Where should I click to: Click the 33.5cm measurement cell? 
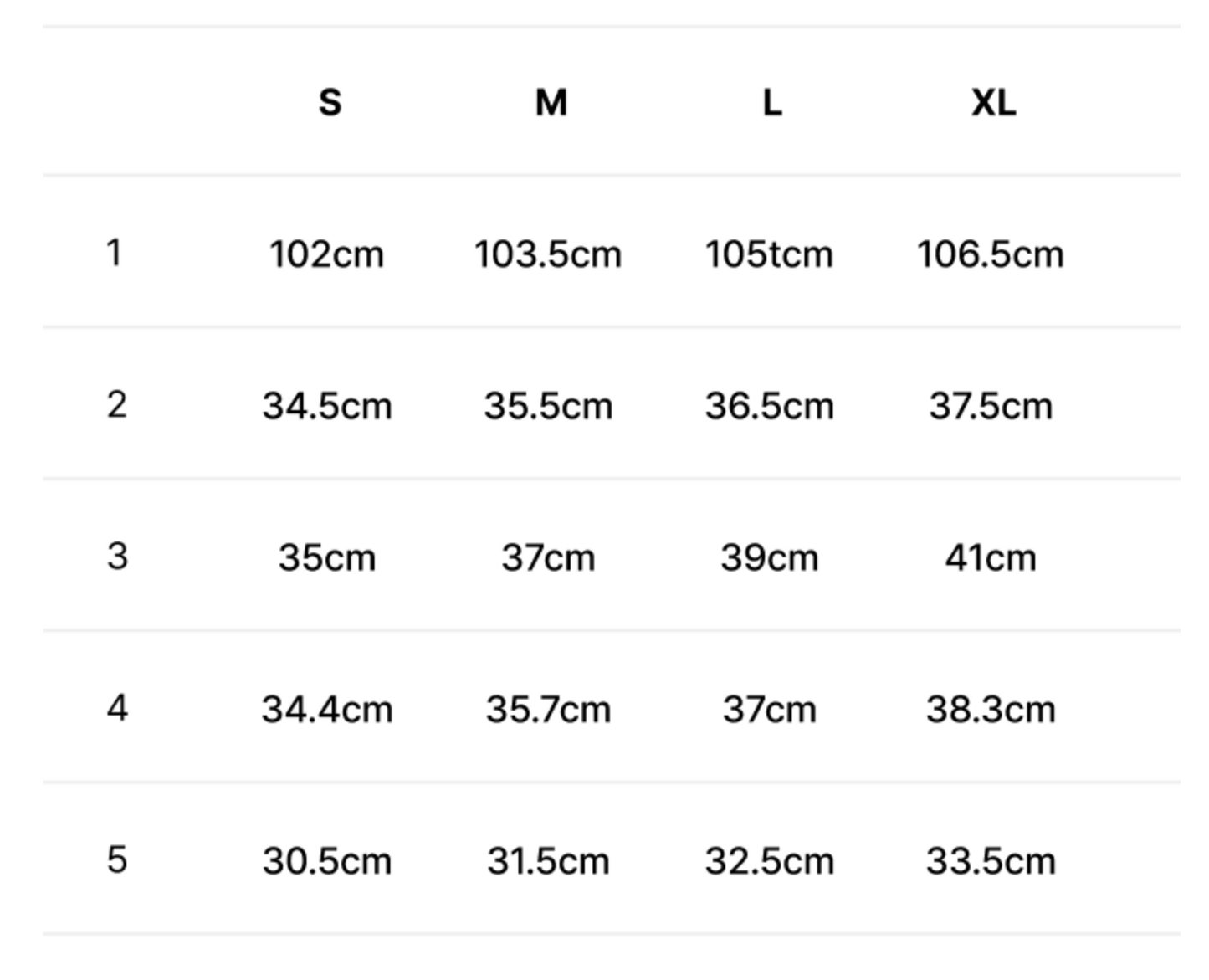(991, 862)
